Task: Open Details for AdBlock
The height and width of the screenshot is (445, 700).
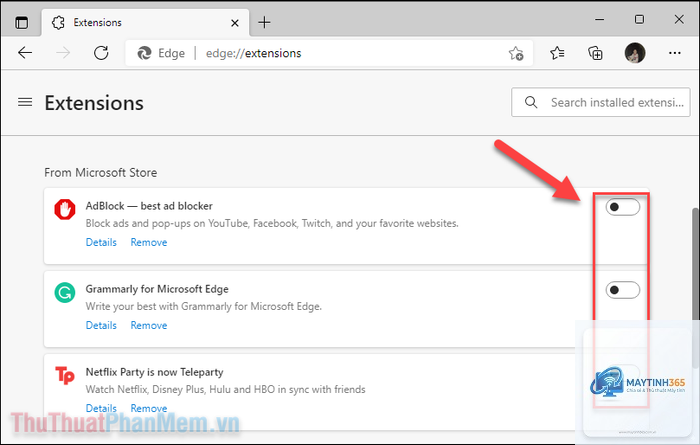Action: coord(101,242)
